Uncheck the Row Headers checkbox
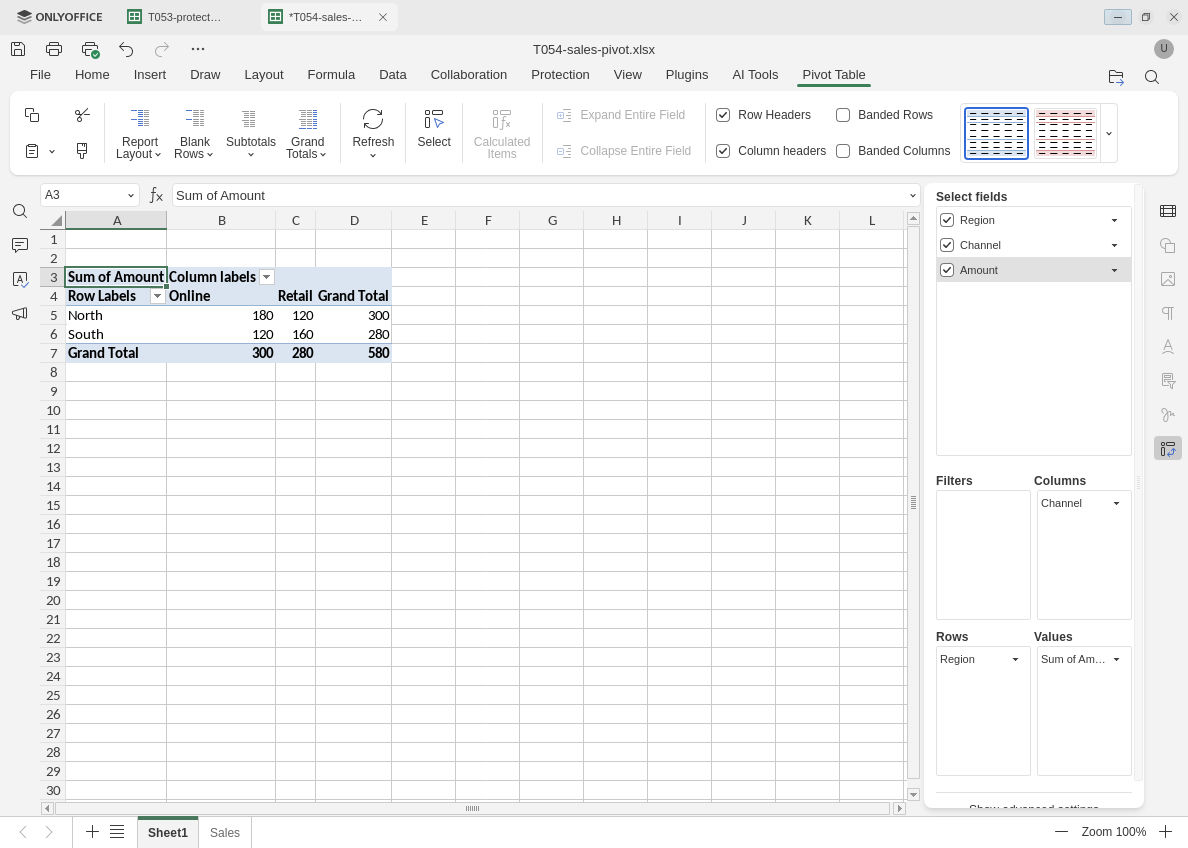Image resolution: width=1188 pixels, height=848 pixels. (723, 115)
